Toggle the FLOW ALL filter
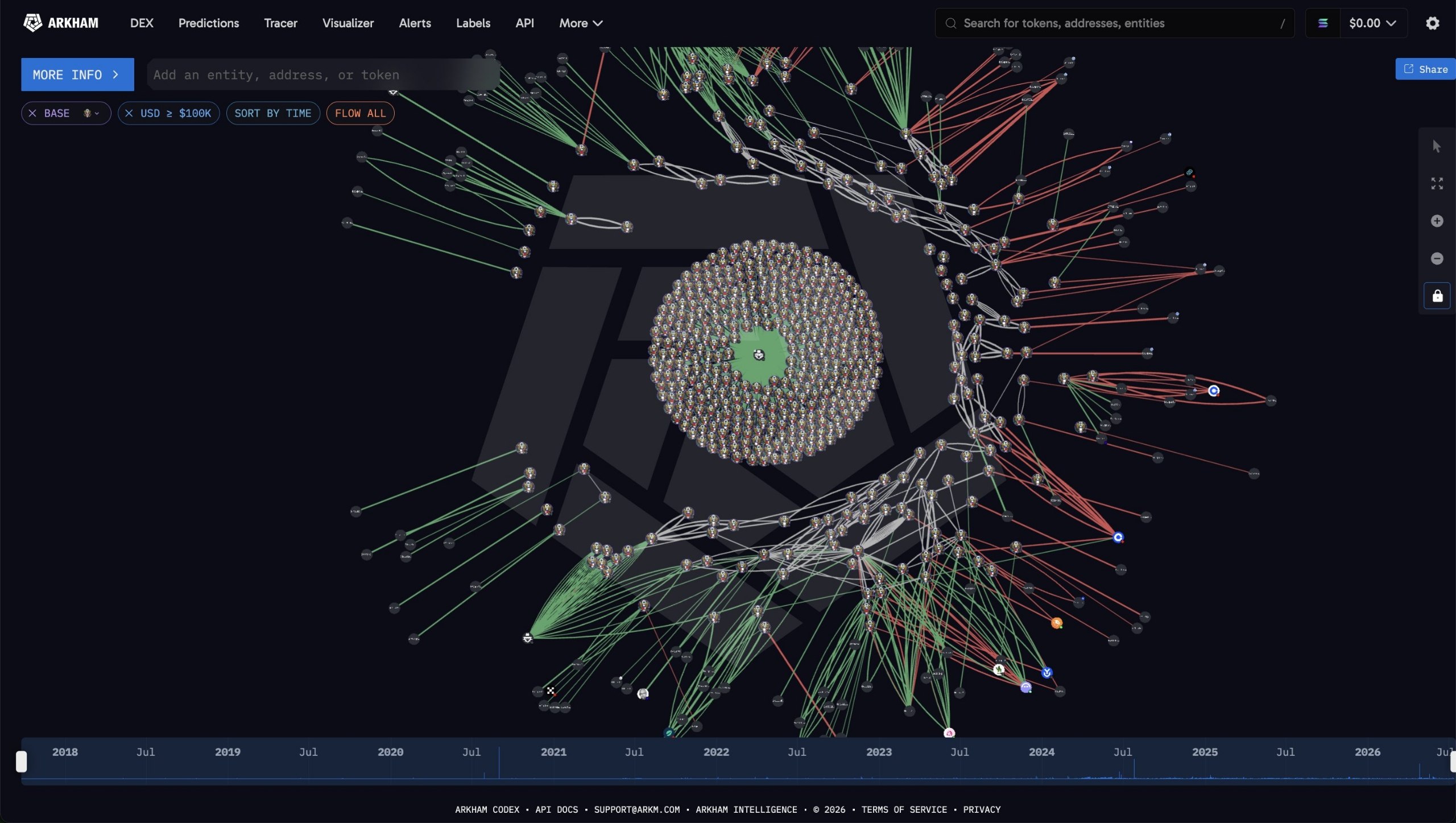The image size is (1456, 823). tap(360, 113)
